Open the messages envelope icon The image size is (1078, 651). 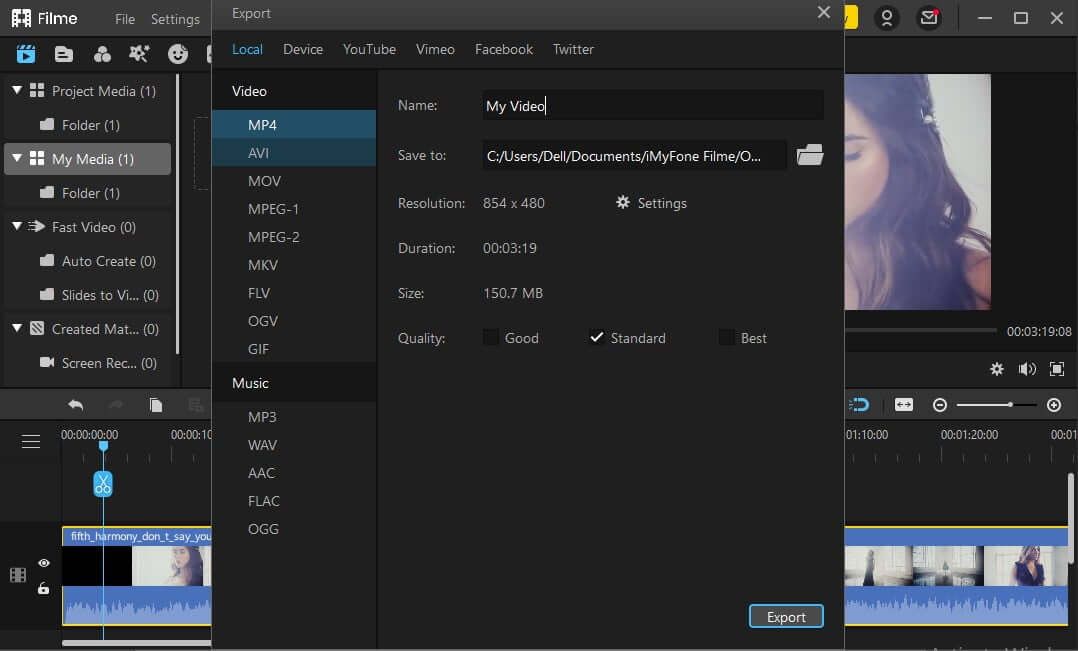coord(929,18)
